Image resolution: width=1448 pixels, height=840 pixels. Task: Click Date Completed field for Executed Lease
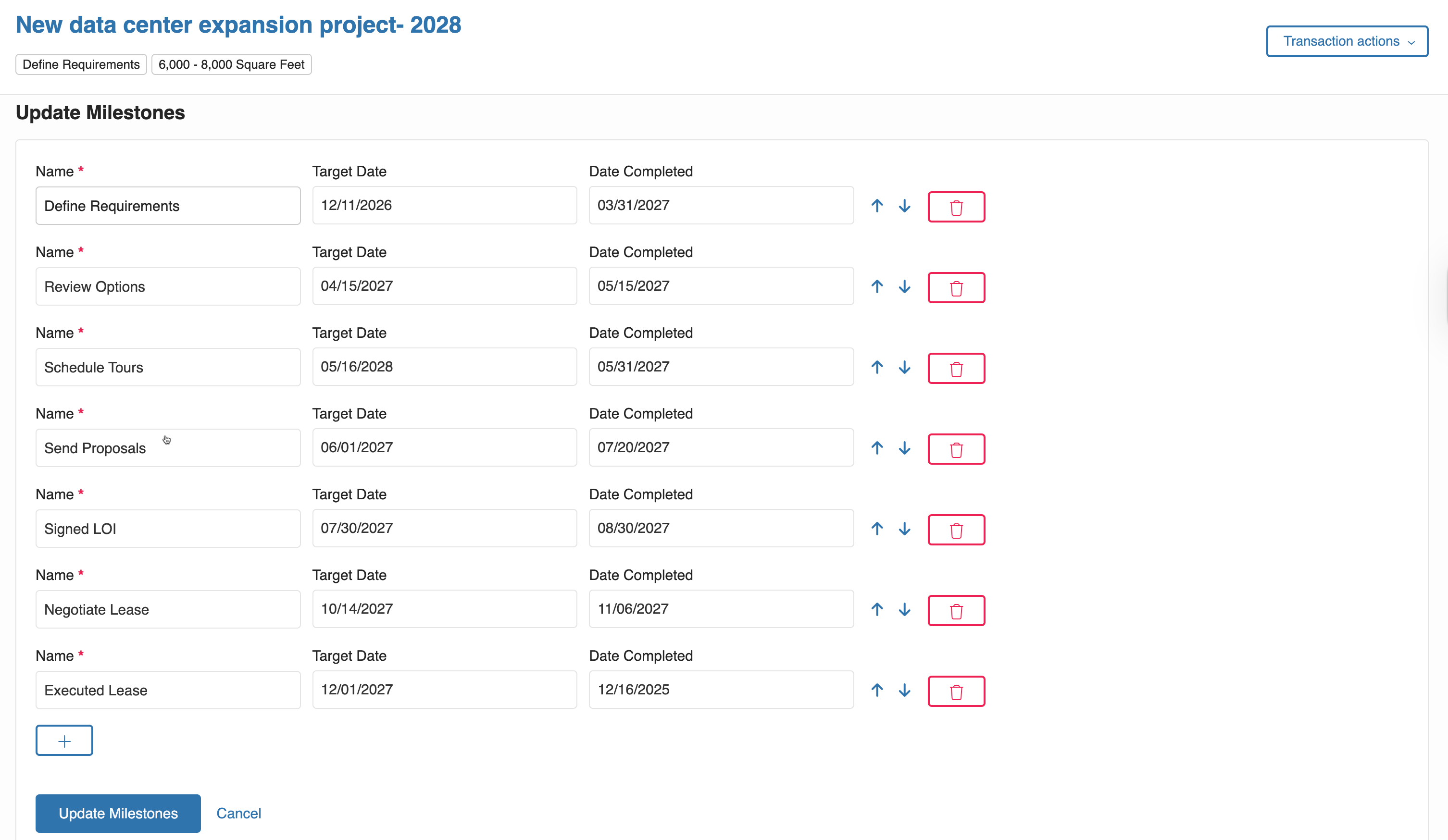tap(721, 690)
